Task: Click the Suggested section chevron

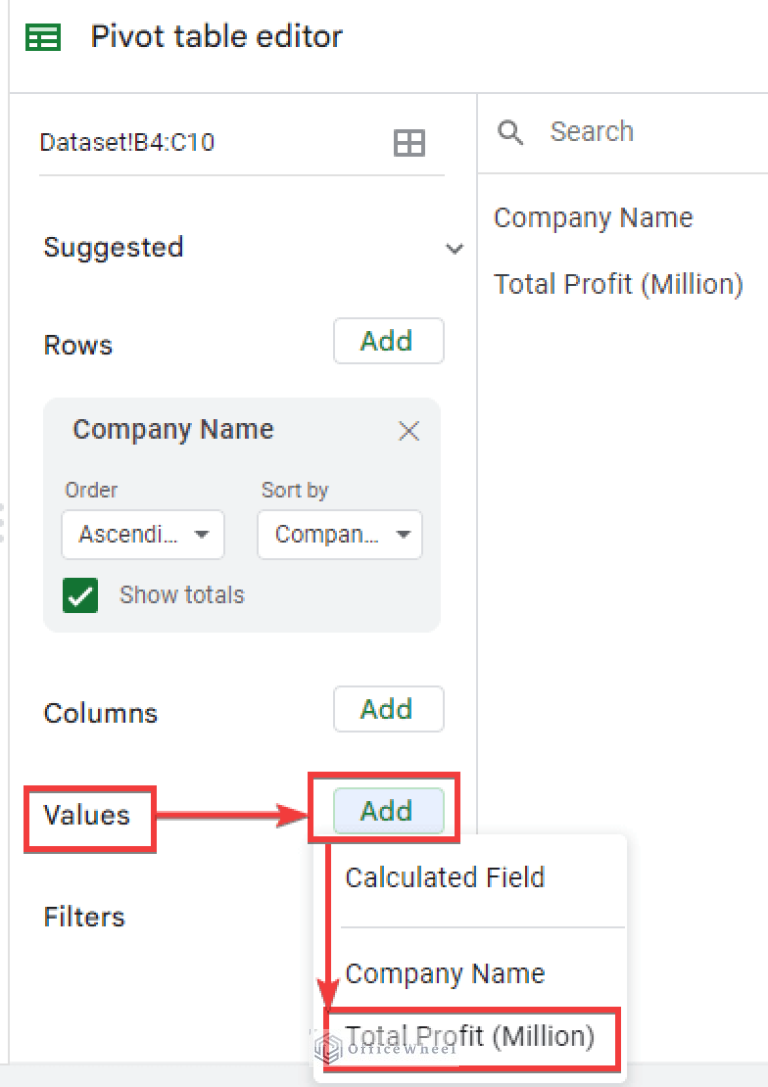Action: coord(456,248)
